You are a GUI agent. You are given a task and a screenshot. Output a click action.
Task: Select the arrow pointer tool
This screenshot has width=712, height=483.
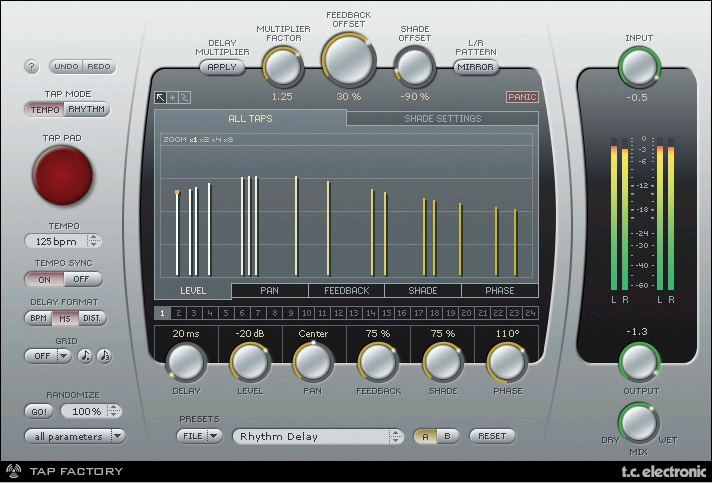[160, 97]
